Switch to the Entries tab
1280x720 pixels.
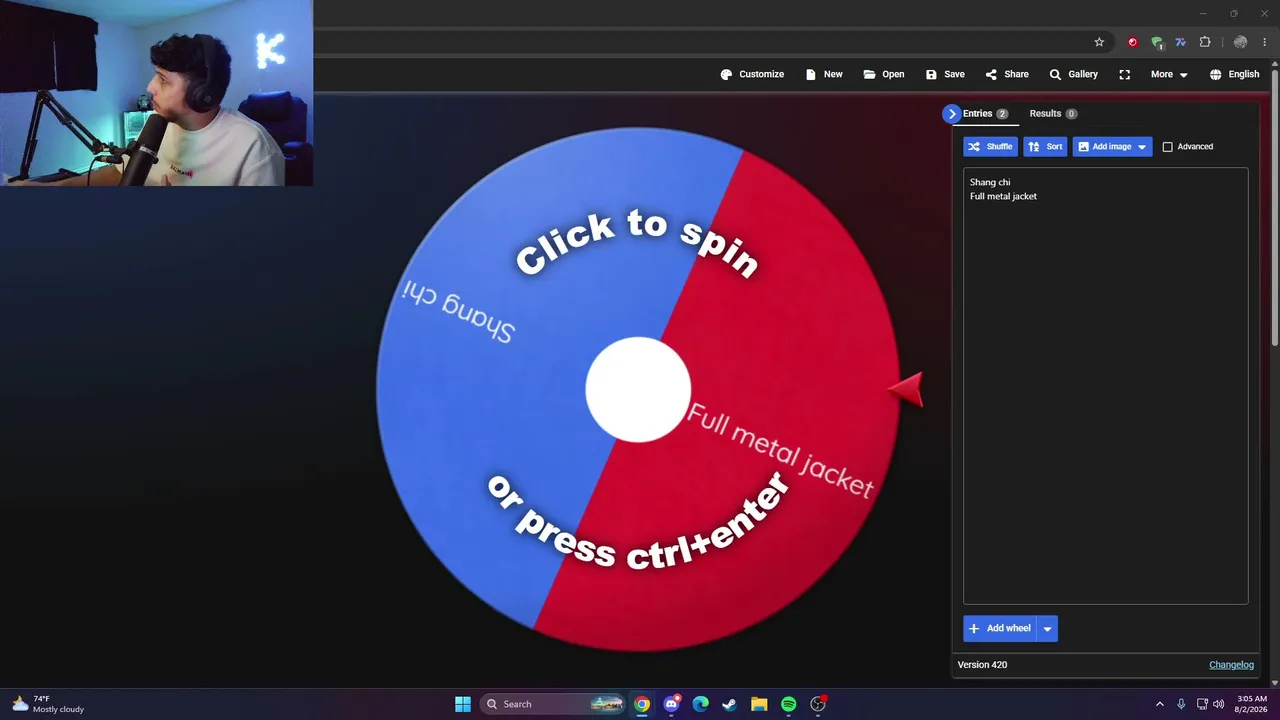[x=985, y=114]
